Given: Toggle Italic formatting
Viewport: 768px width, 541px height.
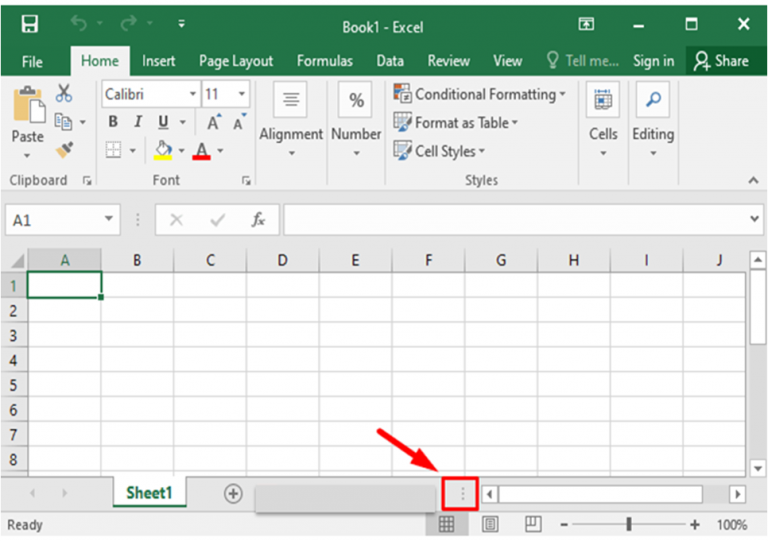Looking at the screenshot, I should click(138, 122).
